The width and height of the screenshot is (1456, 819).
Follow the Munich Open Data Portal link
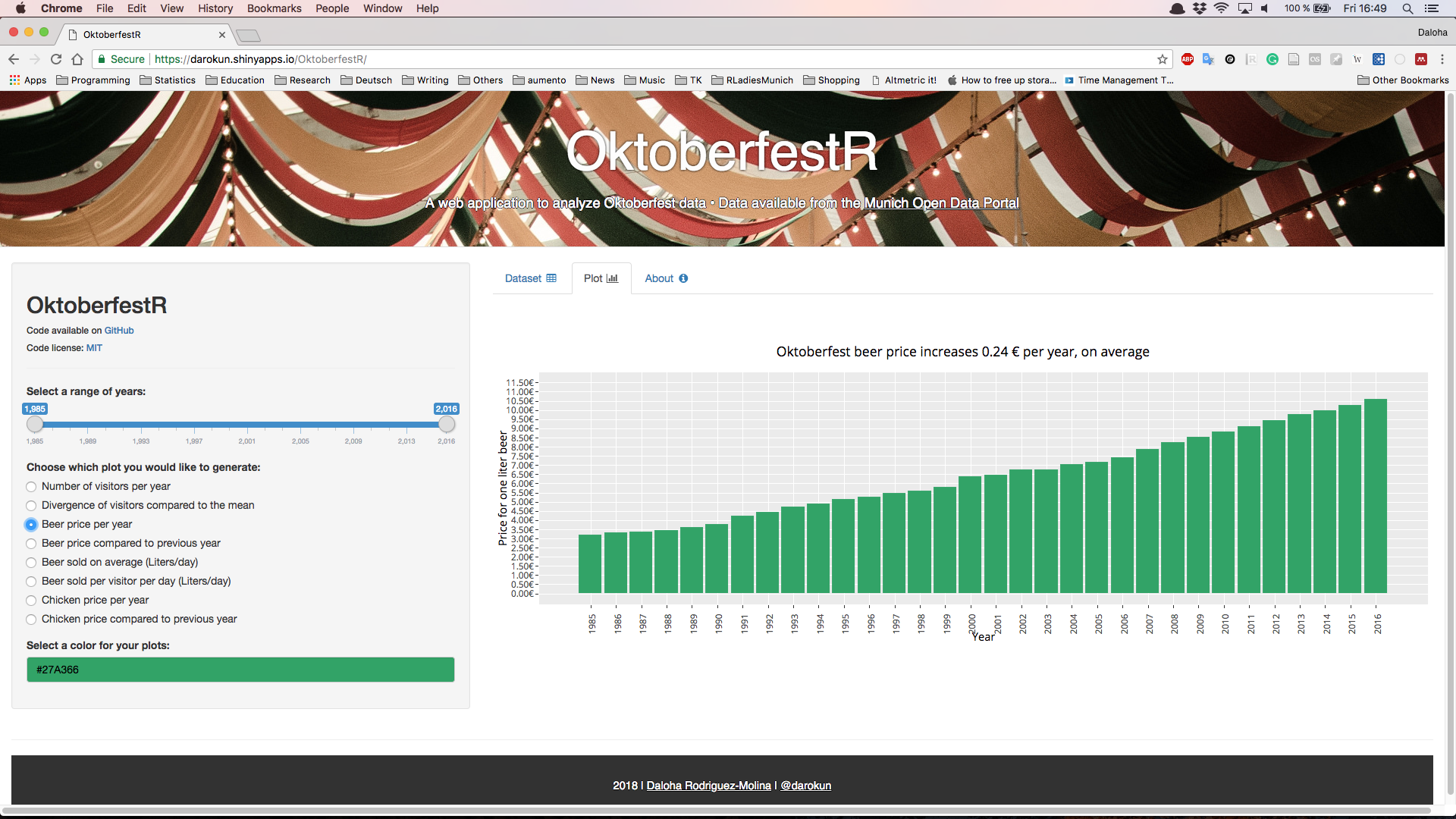(x=941, y=203)
